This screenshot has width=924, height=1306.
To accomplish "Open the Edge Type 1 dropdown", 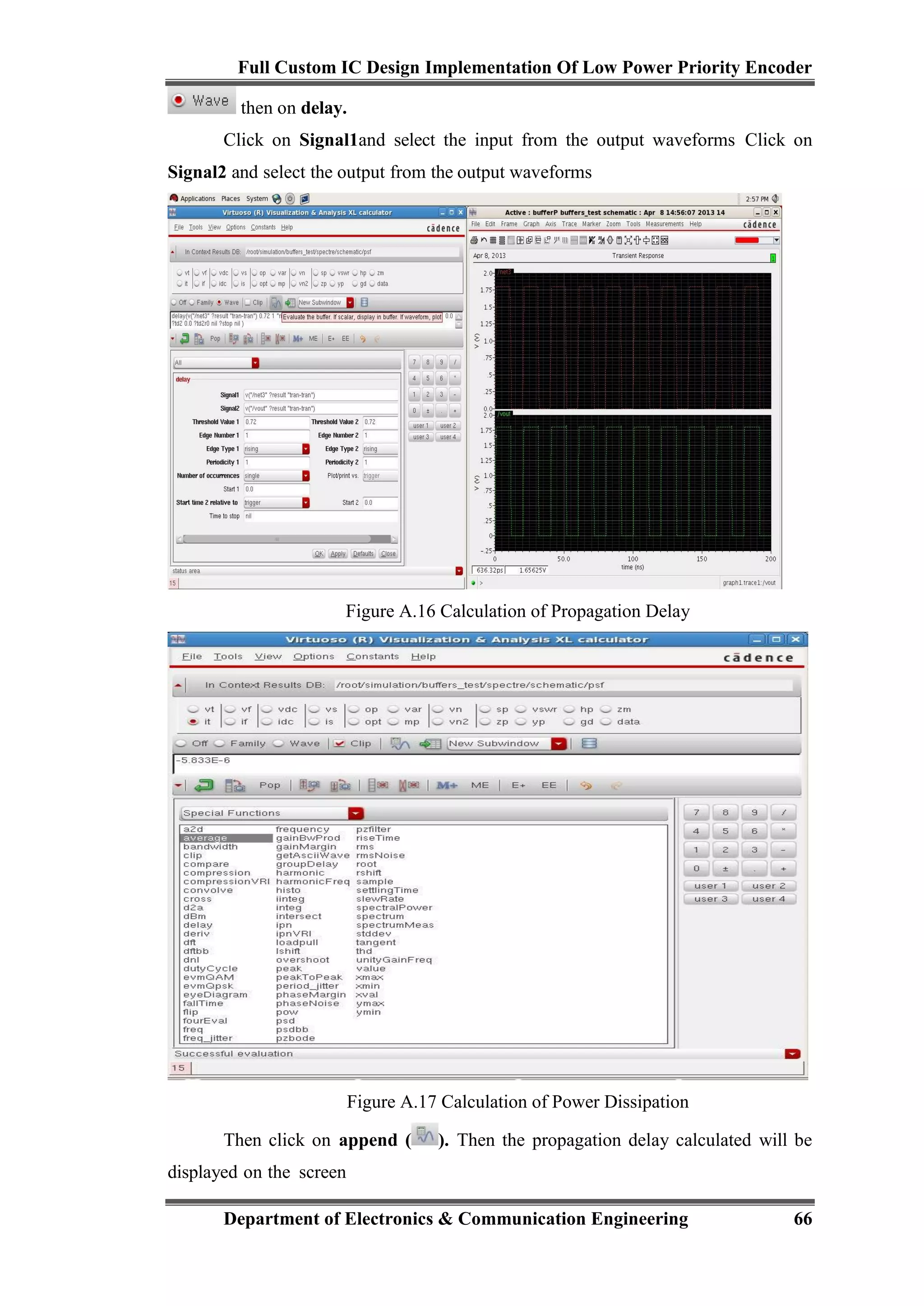I will (305, 449).
